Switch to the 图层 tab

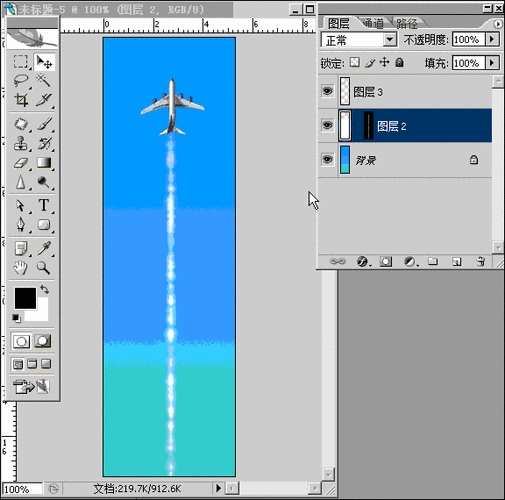point(338,24)
